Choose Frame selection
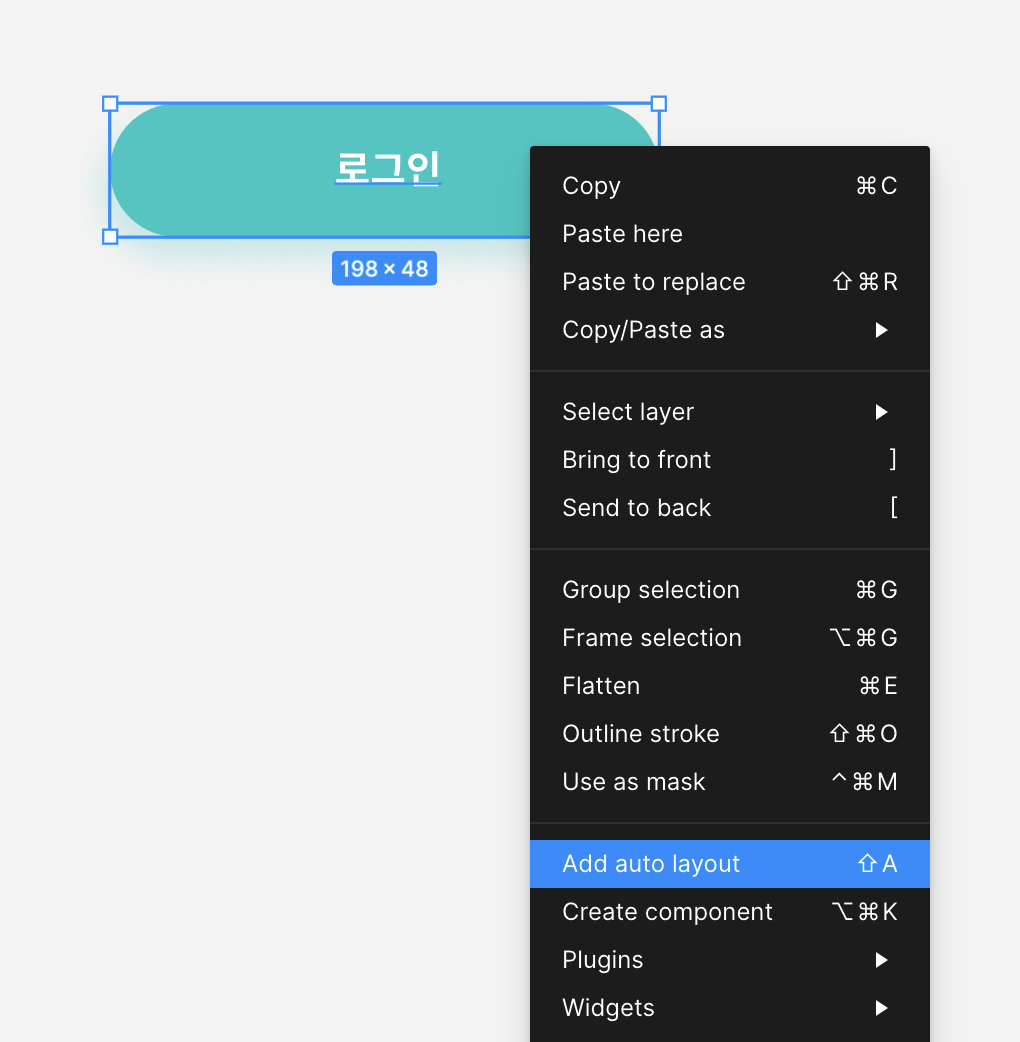The image size is (1020, 1042). [x=651, y=637]
